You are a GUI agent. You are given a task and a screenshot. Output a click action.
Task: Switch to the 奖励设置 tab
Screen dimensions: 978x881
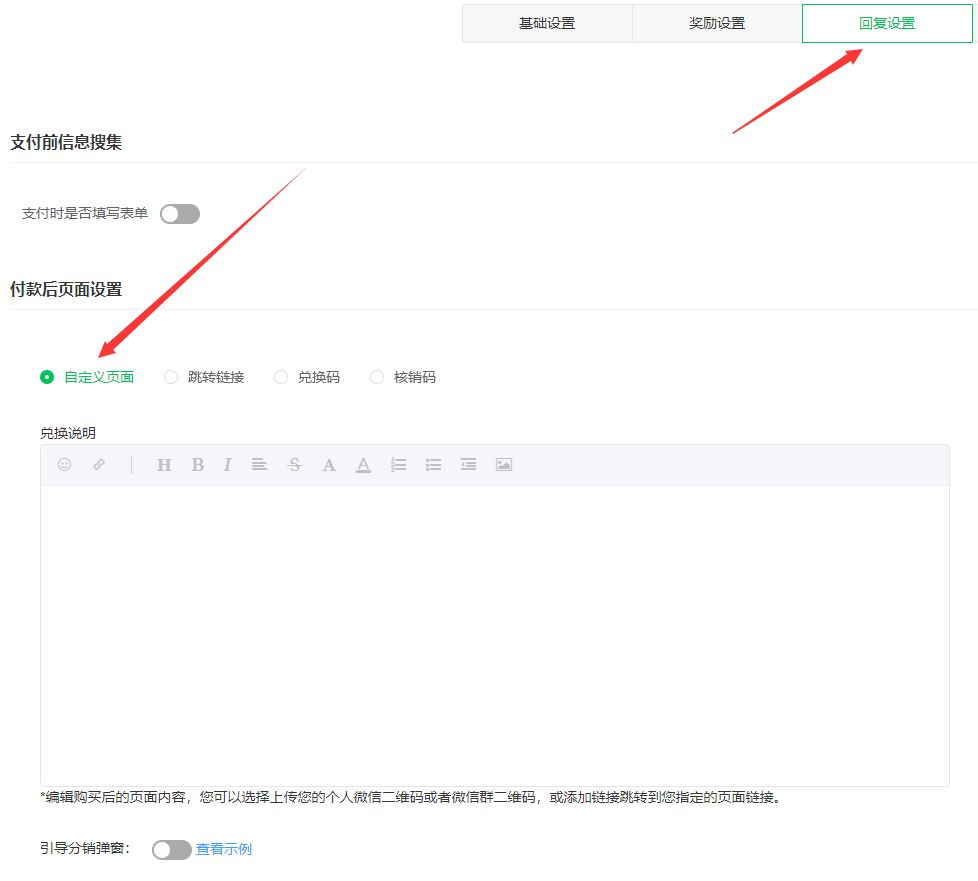pos(717,23)
